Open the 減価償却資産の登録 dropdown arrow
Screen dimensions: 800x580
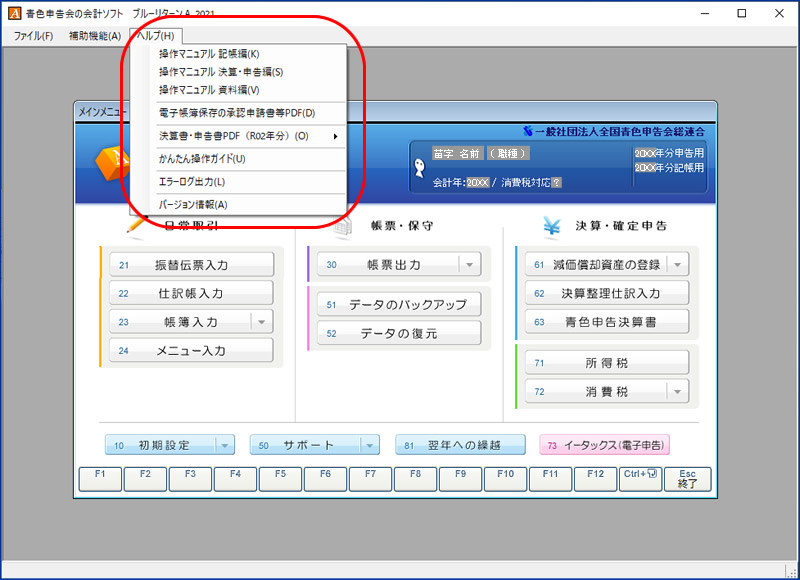pyautogui.click(x=677, y=265)
